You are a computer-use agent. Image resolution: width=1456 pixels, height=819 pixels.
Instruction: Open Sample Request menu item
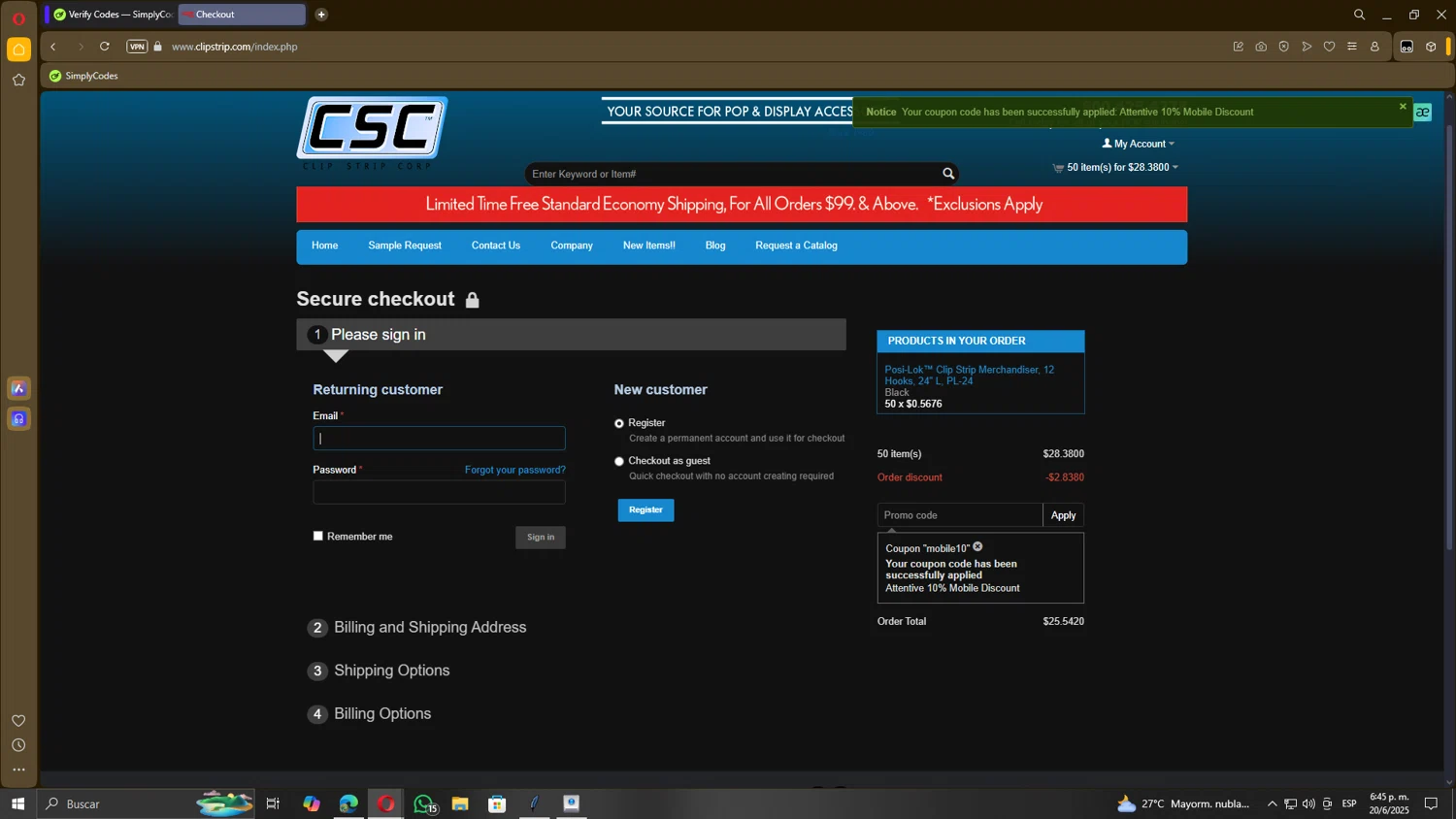coord(405,246)
